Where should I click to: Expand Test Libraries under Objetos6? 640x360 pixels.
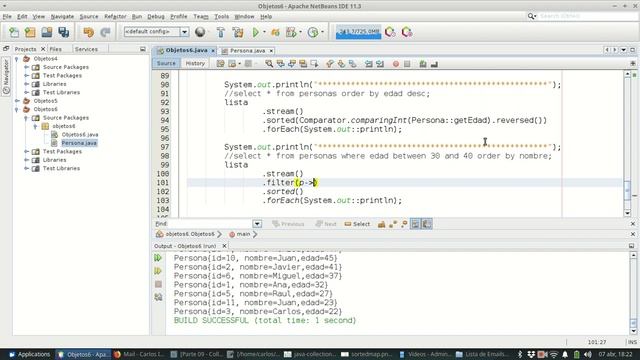(26, 168)
